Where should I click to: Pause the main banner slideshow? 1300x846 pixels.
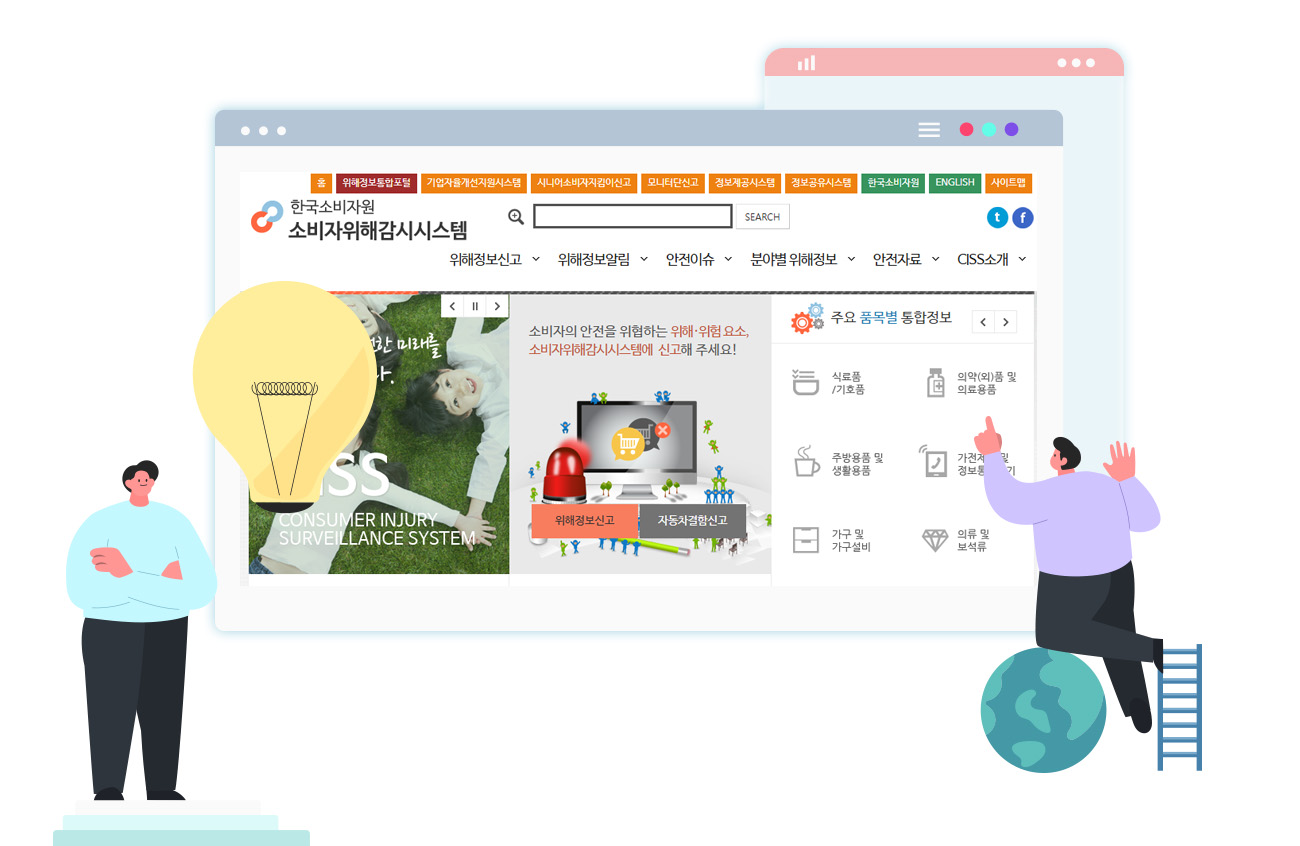[475, 306]
